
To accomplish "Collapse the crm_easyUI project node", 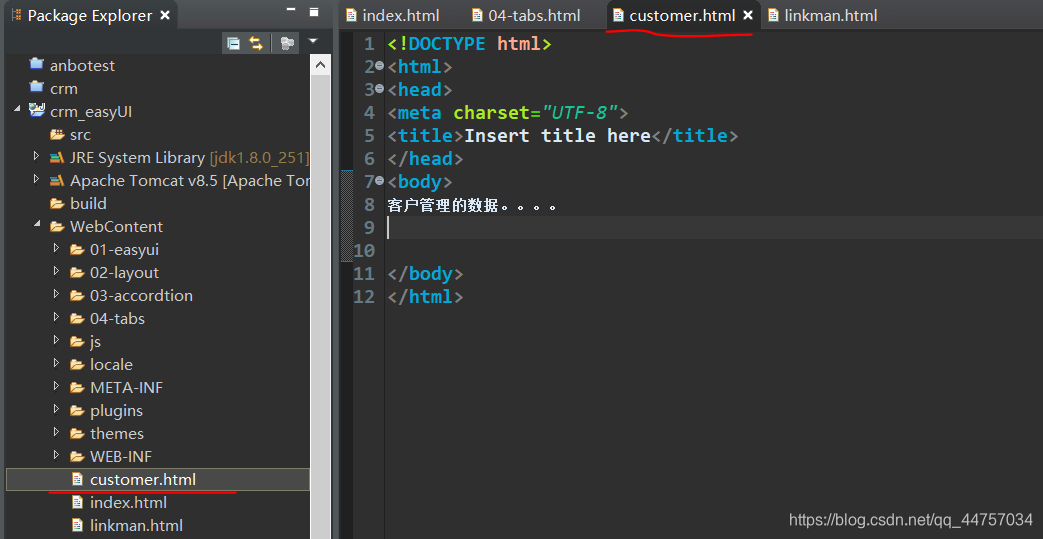I will click(17, 110).
